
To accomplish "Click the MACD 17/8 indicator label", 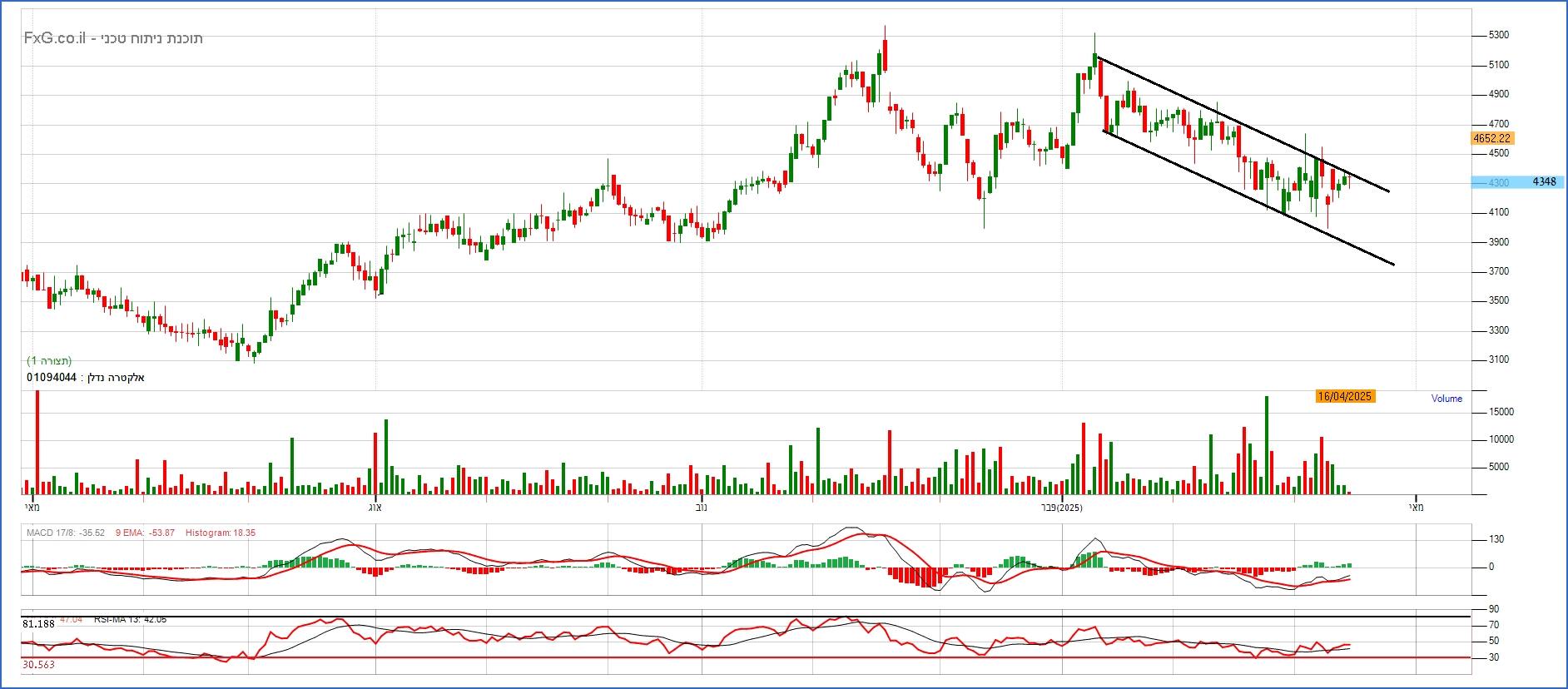I will tap(65, 533).
